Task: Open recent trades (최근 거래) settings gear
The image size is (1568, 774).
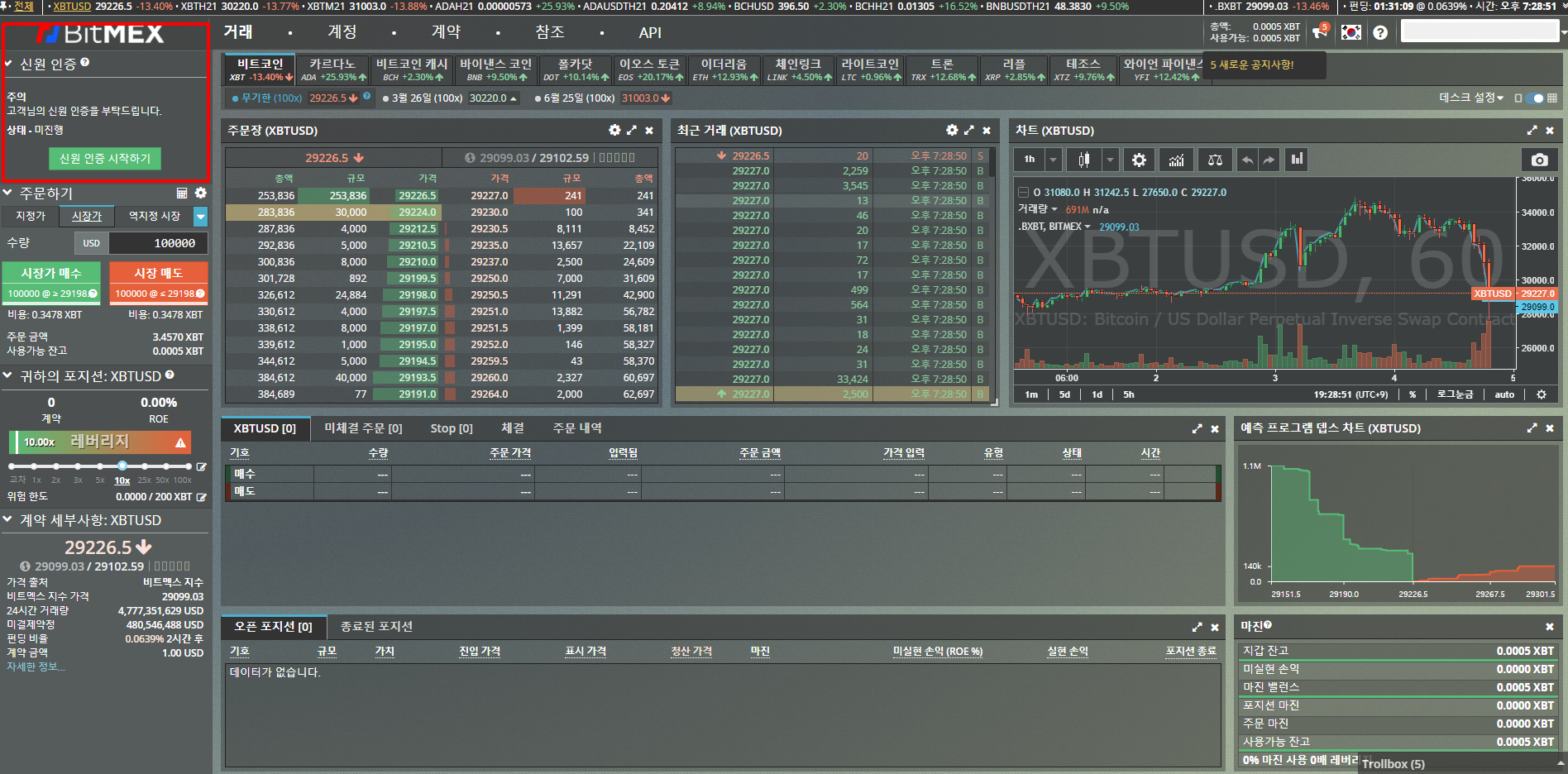Action: [x=952, y=130]
